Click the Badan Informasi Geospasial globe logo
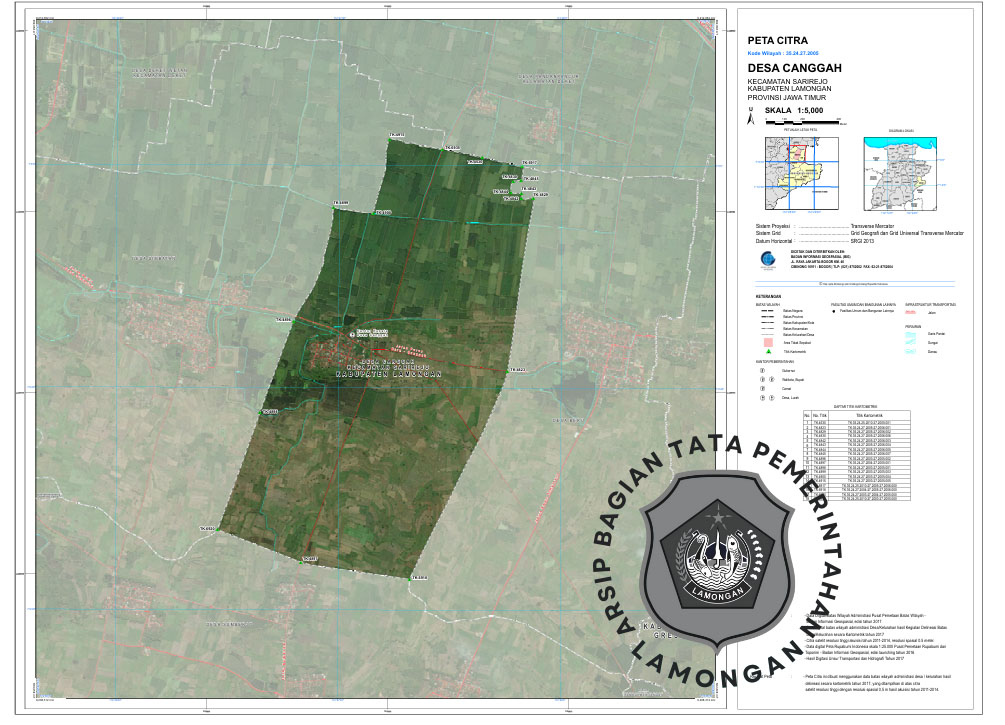Viewport: 1005px width, 725px height. click(x=768, y=259)
